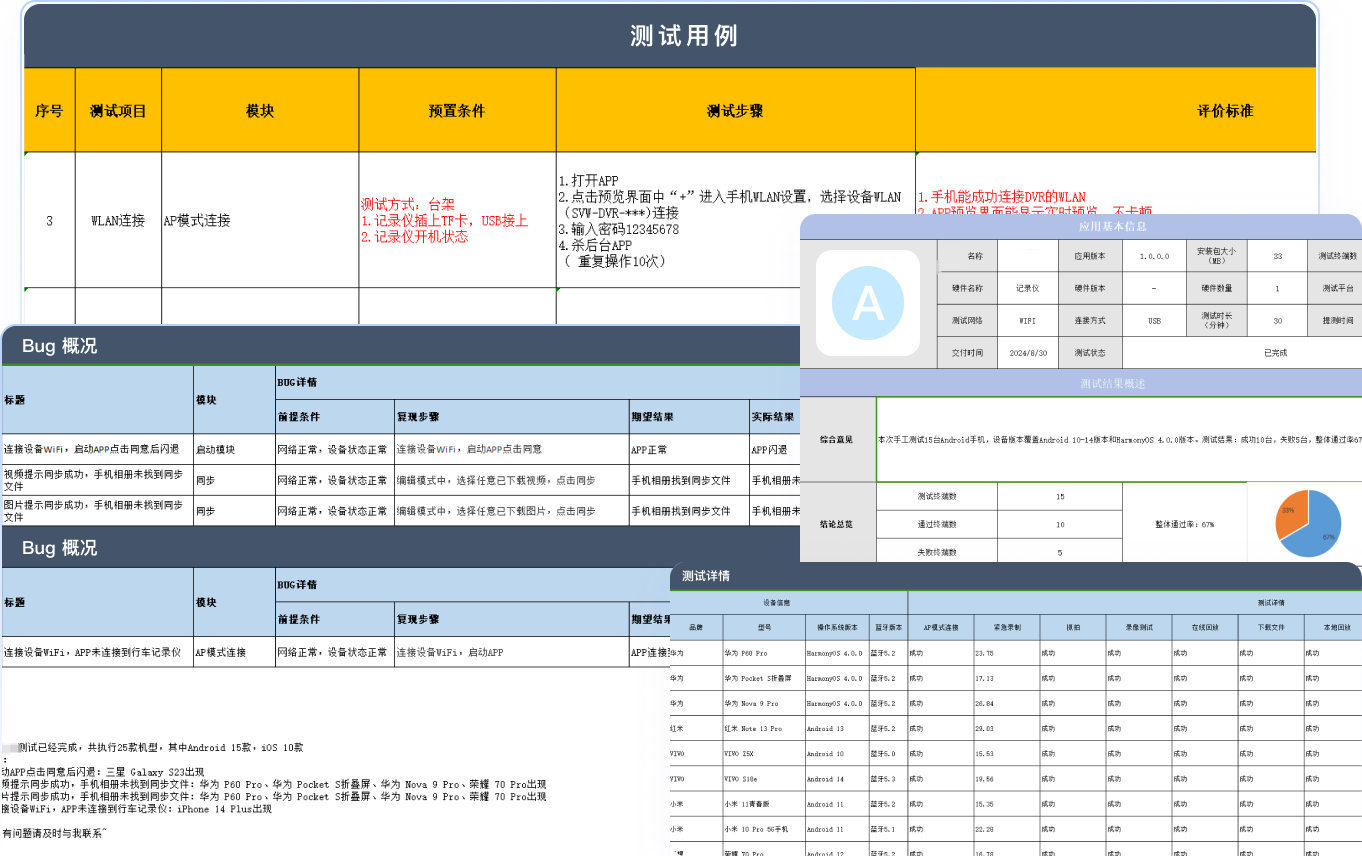Click the install package size value 33

(1277, 256)
